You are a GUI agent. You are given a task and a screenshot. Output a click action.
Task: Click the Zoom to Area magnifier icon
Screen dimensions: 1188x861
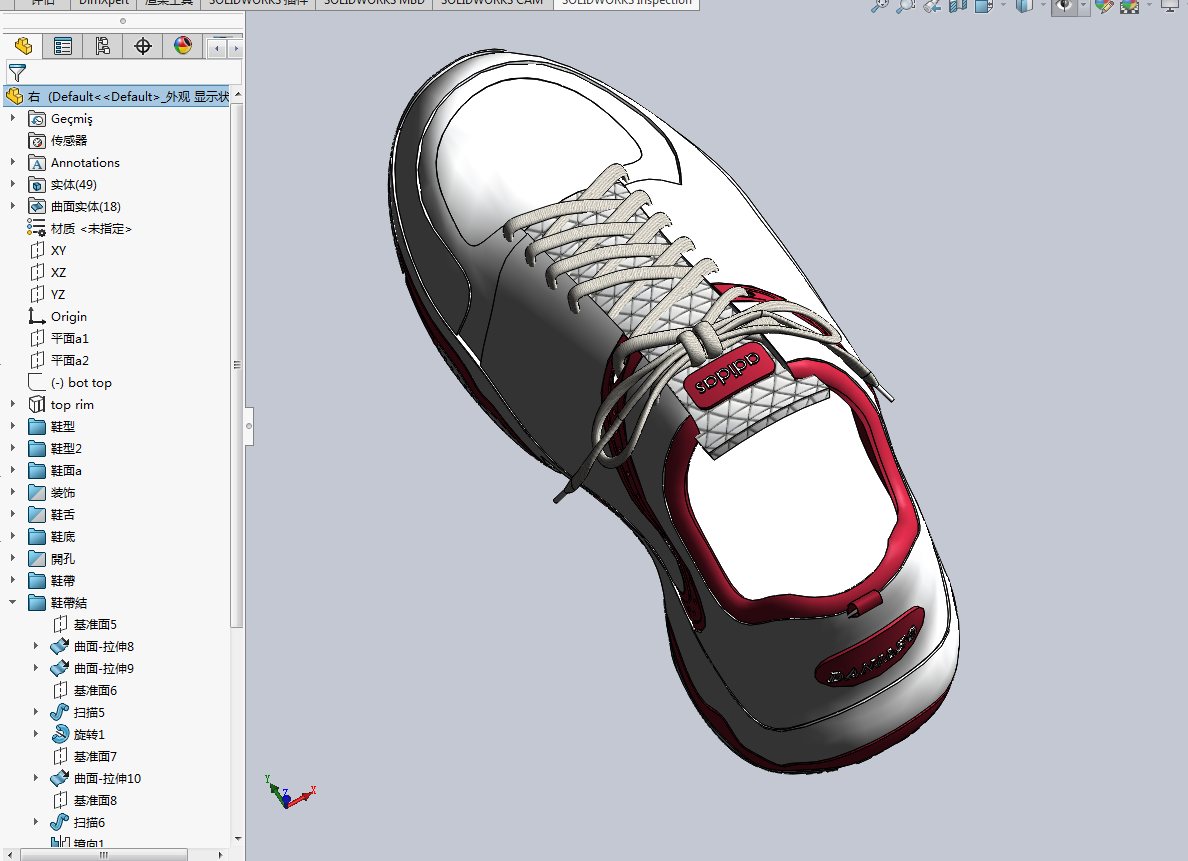tap(905, 5)
